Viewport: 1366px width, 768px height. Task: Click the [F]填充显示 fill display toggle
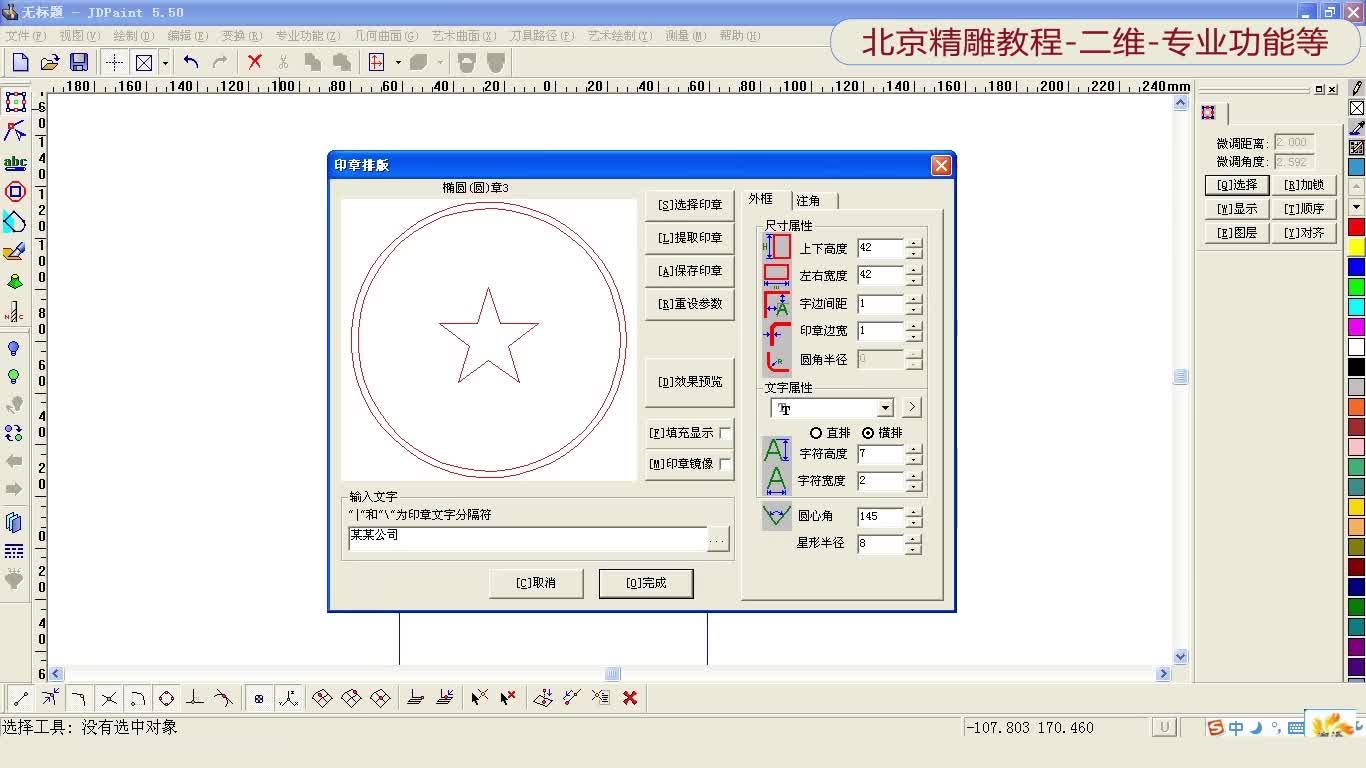689,434
